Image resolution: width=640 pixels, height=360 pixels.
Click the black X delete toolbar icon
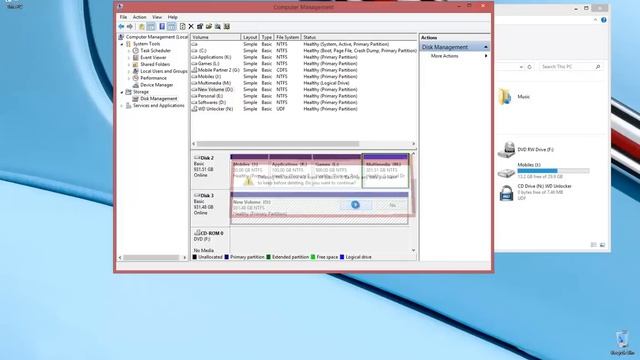point(191,27)
